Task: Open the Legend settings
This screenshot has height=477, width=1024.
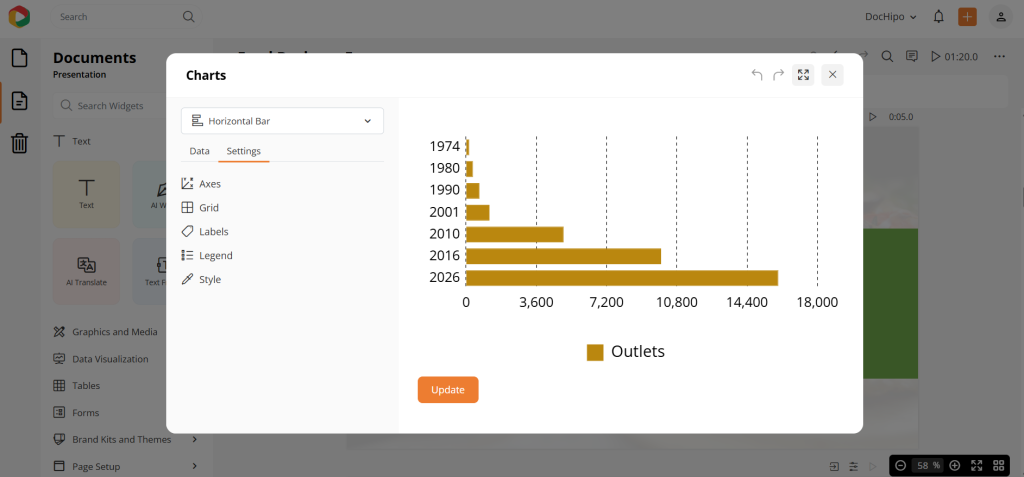Action: [x=207, y=255]
